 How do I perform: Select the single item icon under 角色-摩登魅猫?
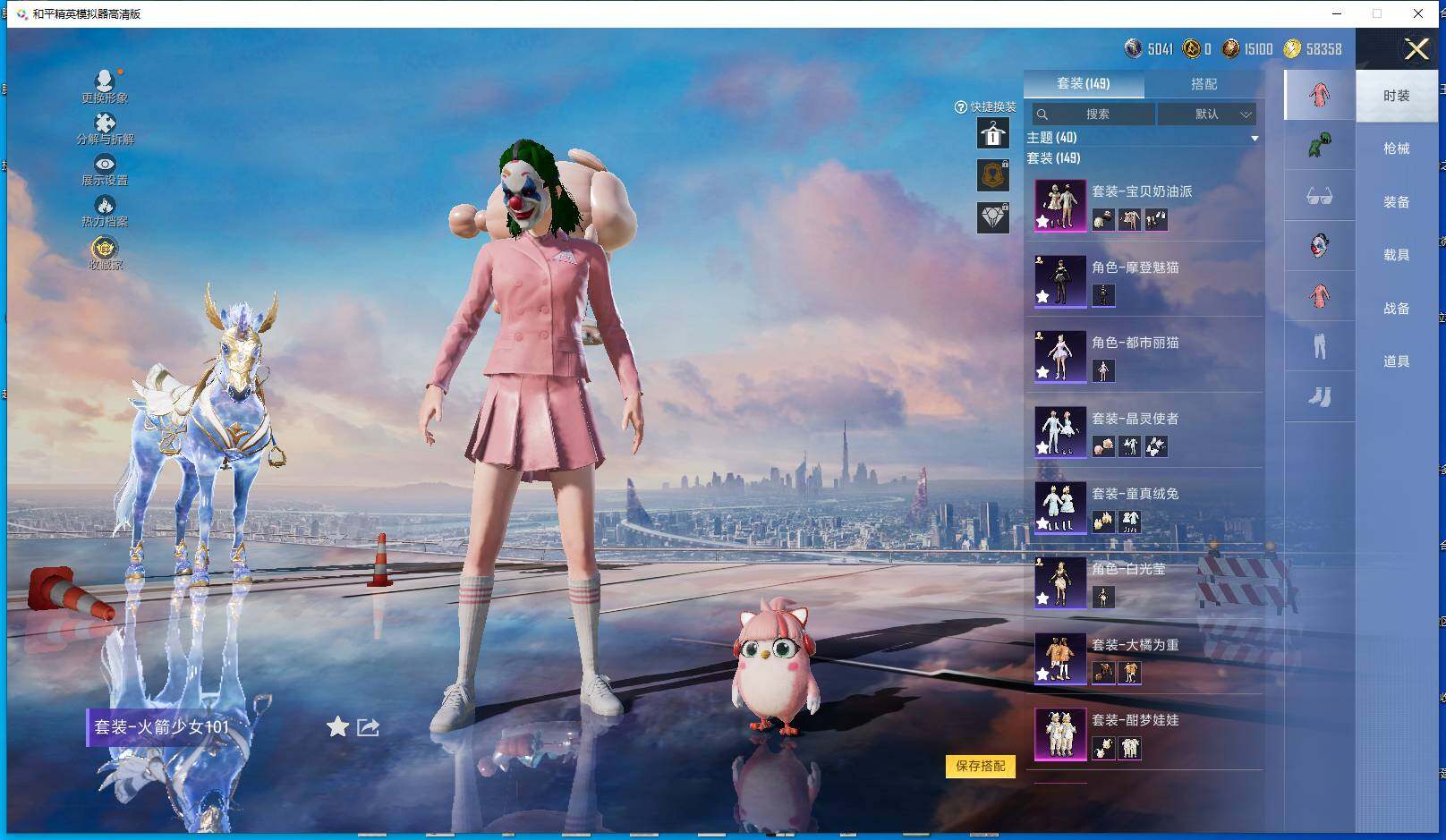pyautogui.click(x=1103, y=295)
